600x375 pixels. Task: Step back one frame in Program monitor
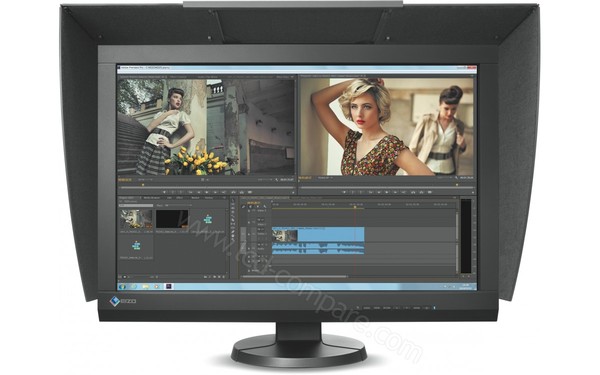(379, 192)
